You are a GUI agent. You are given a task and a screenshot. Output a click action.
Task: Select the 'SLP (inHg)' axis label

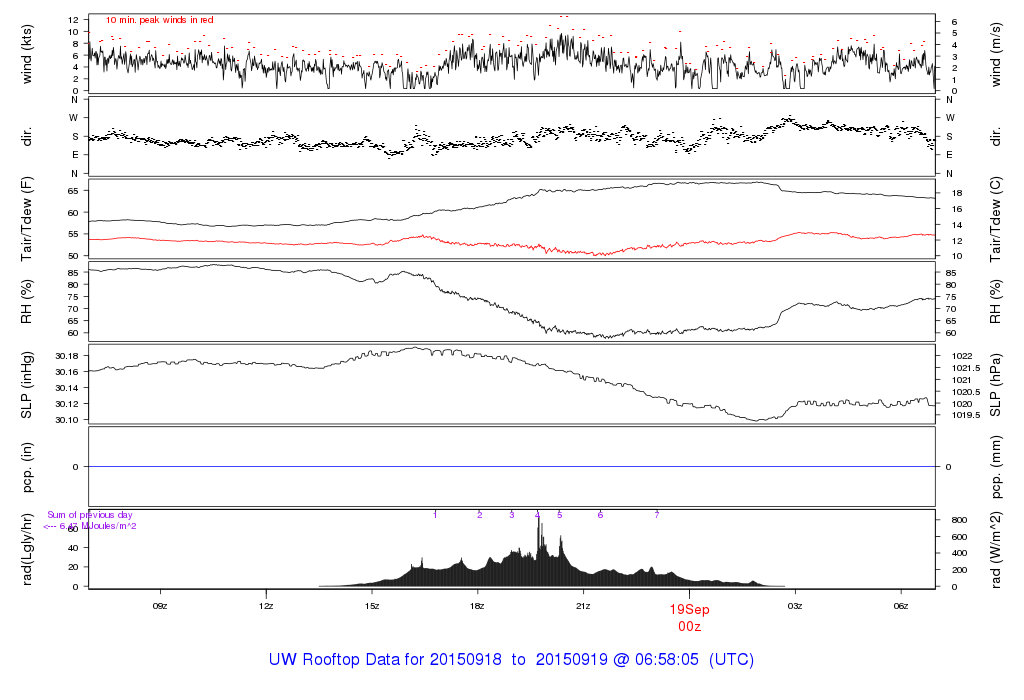[x=27, y=385]
